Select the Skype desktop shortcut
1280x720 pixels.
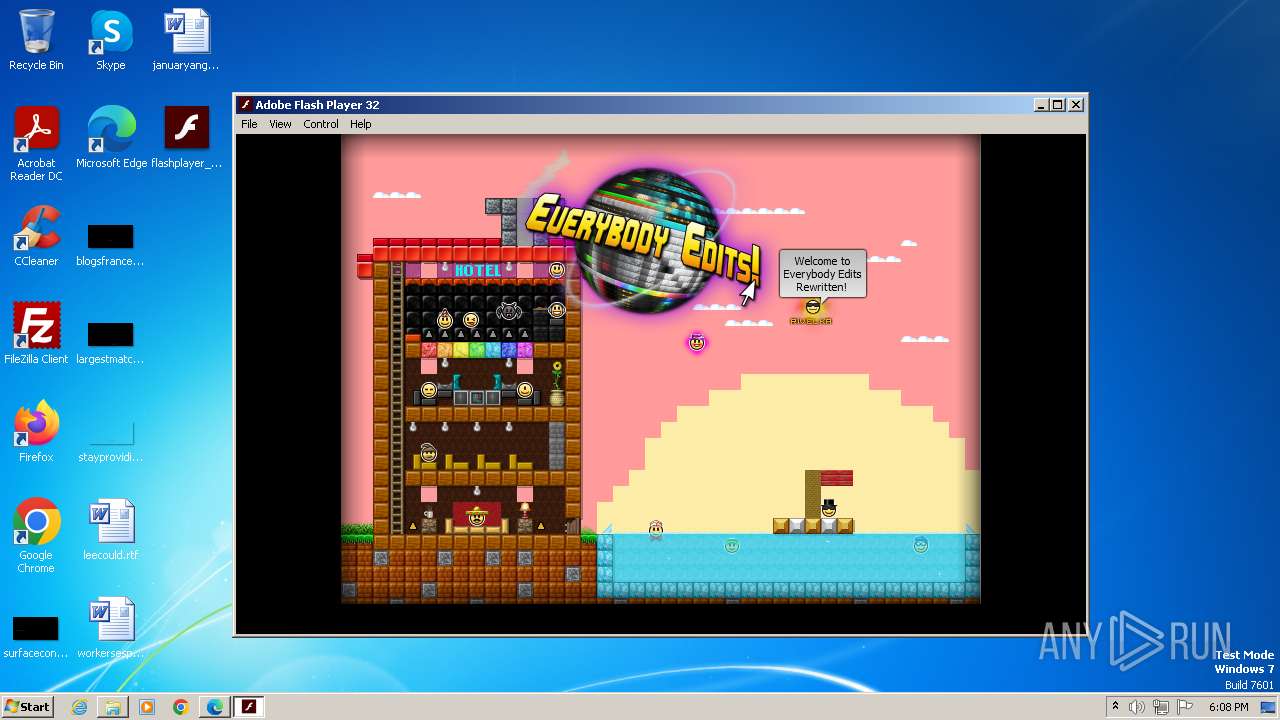(110, 41)
